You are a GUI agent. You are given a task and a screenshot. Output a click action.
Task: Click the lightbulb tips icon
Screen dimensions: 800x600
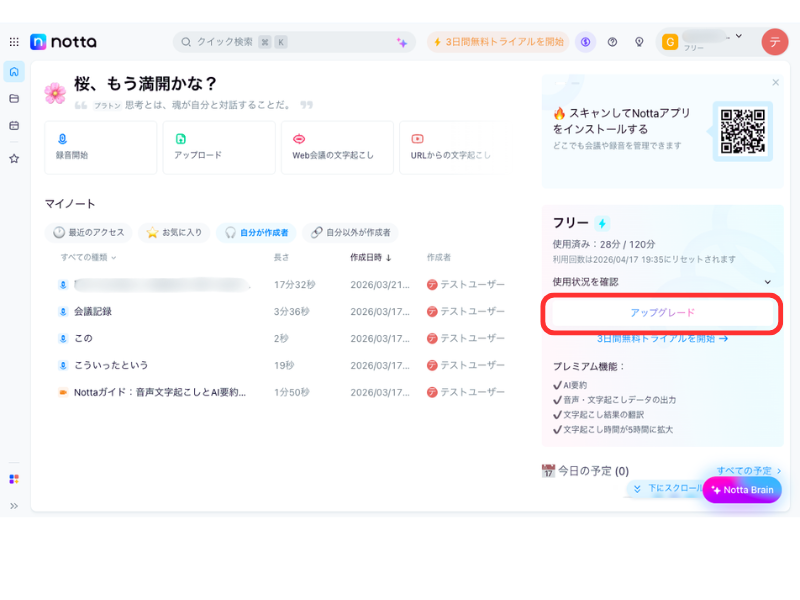pos(639,42)
